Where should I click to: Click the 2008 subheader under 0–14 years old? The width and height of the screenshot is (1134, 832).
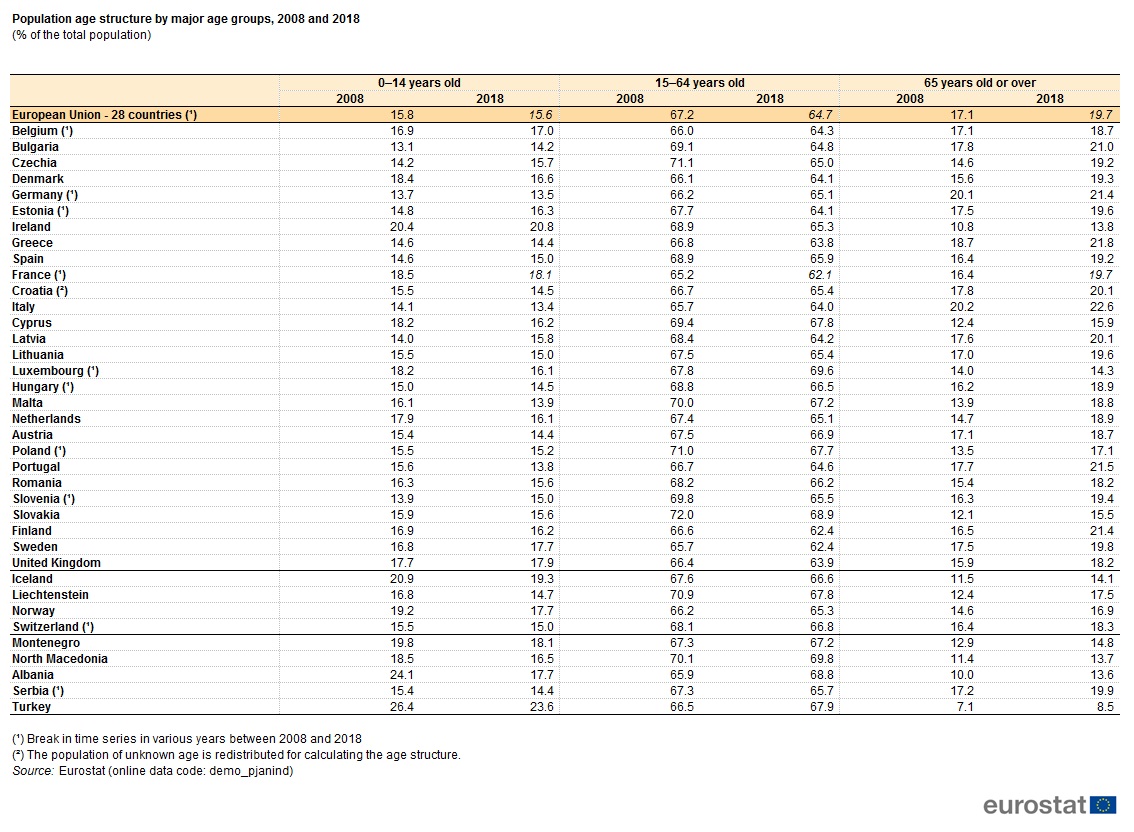(x=350, y=98)
